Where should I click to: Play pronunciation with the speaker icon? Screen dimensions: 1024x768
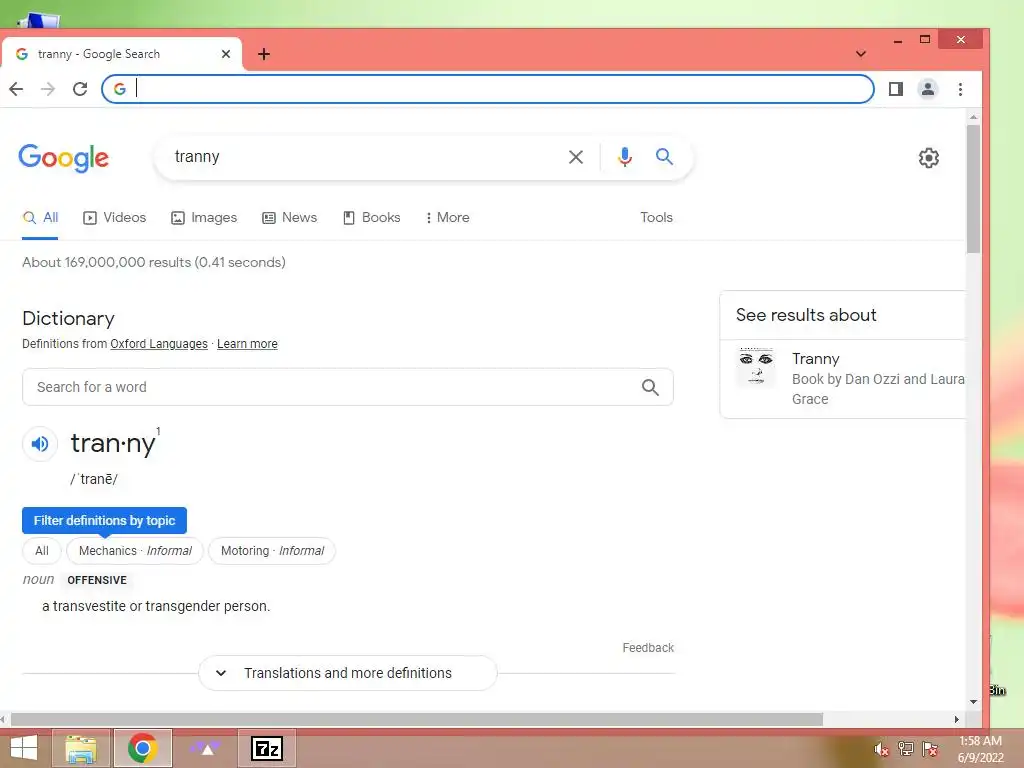[x=40, y=444]
